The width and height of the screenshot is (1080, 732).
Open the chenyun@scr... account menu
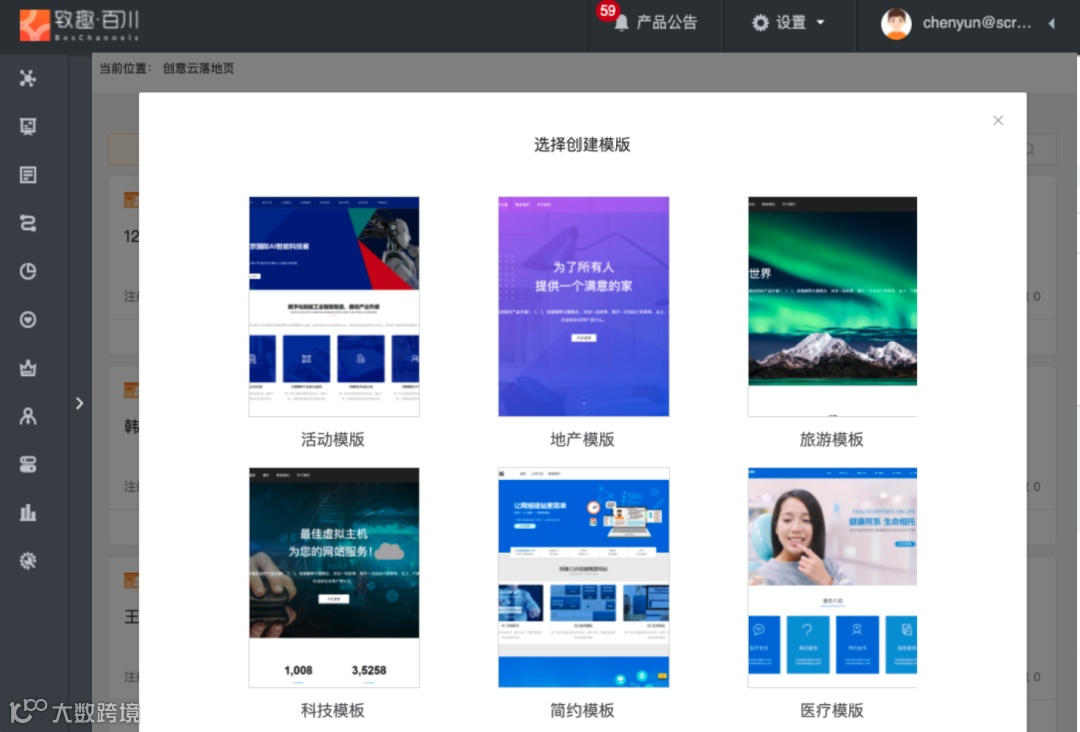point(977,23)
